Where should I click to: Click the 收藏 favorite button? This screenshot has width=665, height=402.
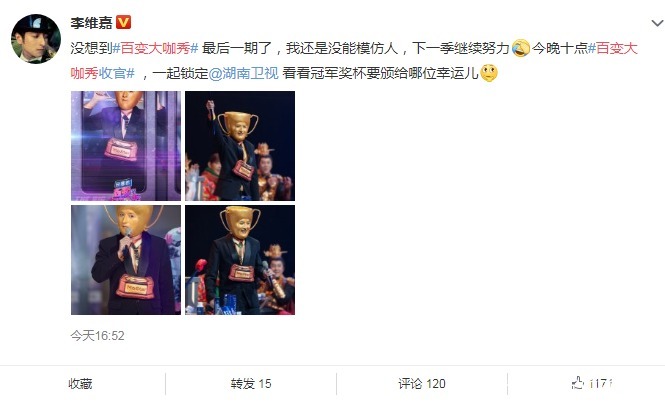(x=80, y=384)
